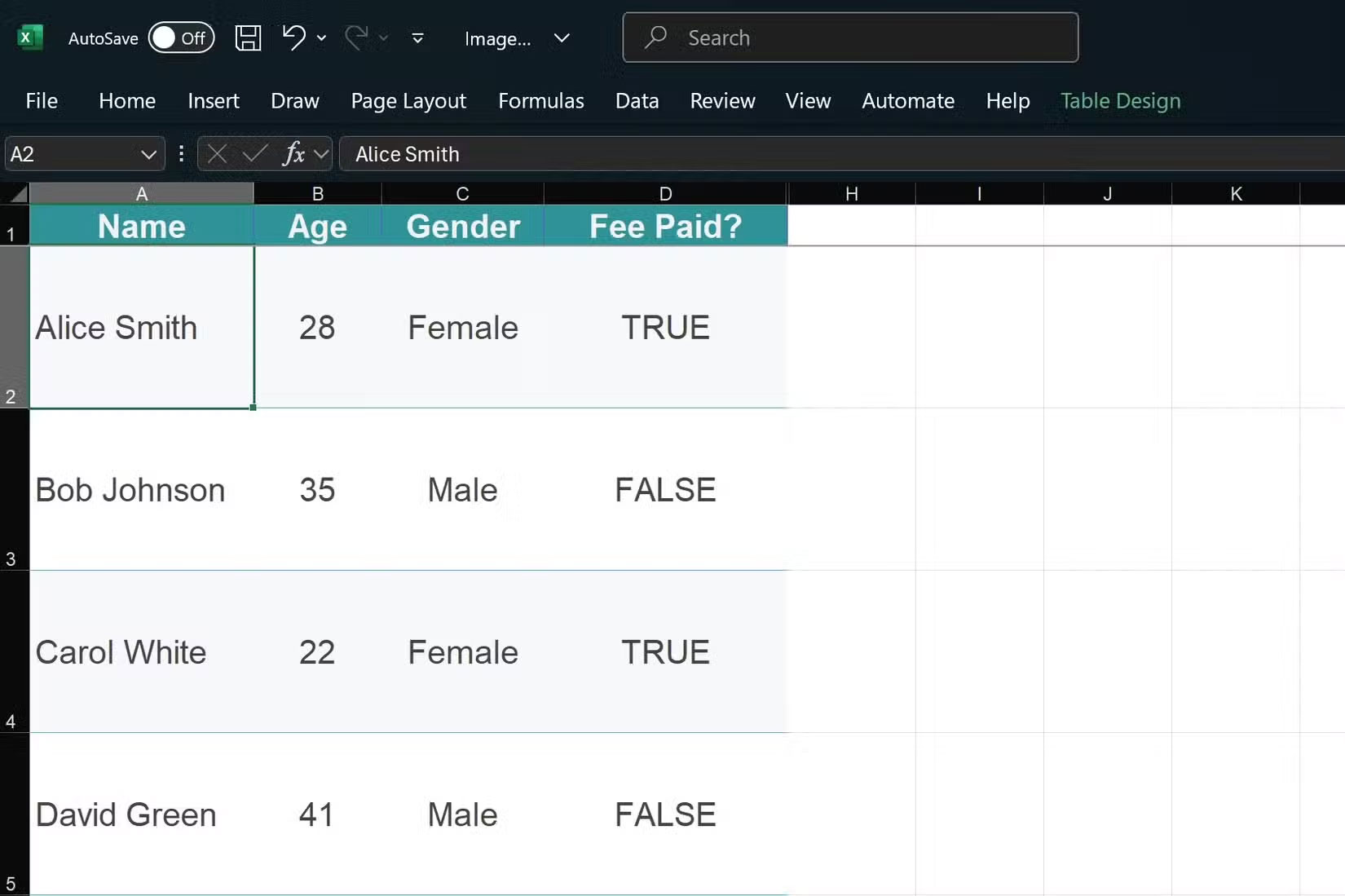This screenshot has width=1345, height=896.
Task: Click the Select All triangle above row numbers
Action: pos(15,193)
